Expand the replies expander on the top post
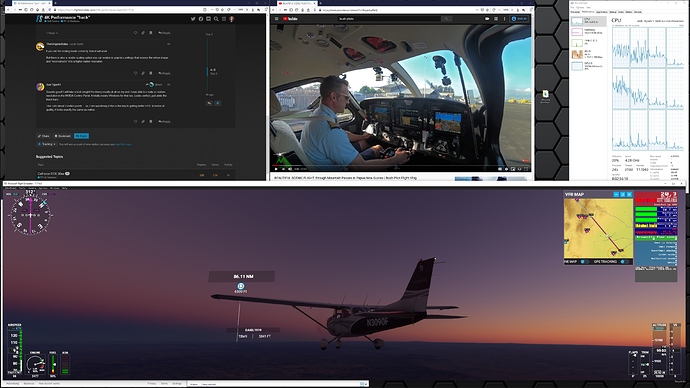This screenshot has height=388, width=690. (x=52, y=33)
